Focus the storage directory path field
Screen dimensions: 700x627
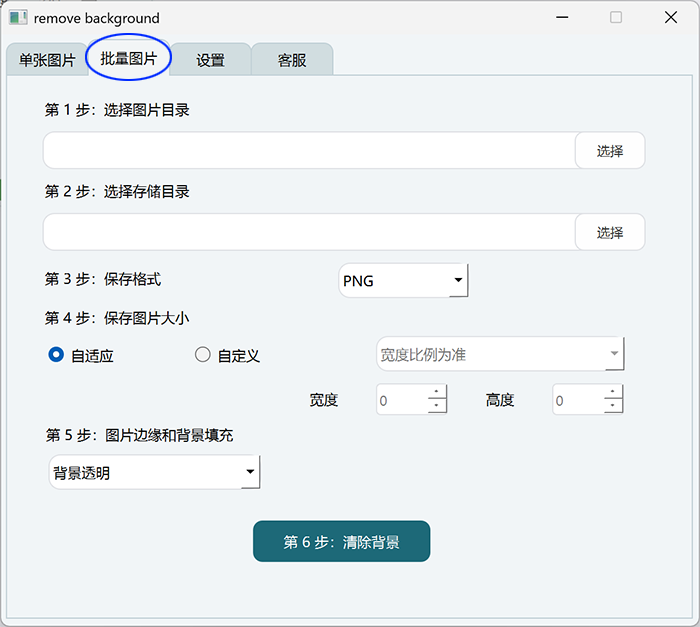[x=309, y=232]
